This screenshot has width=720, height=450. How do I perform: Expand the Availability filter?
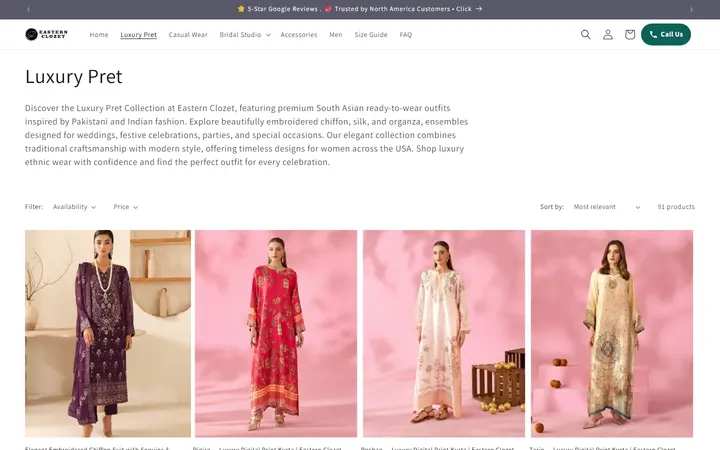point(74,207)
